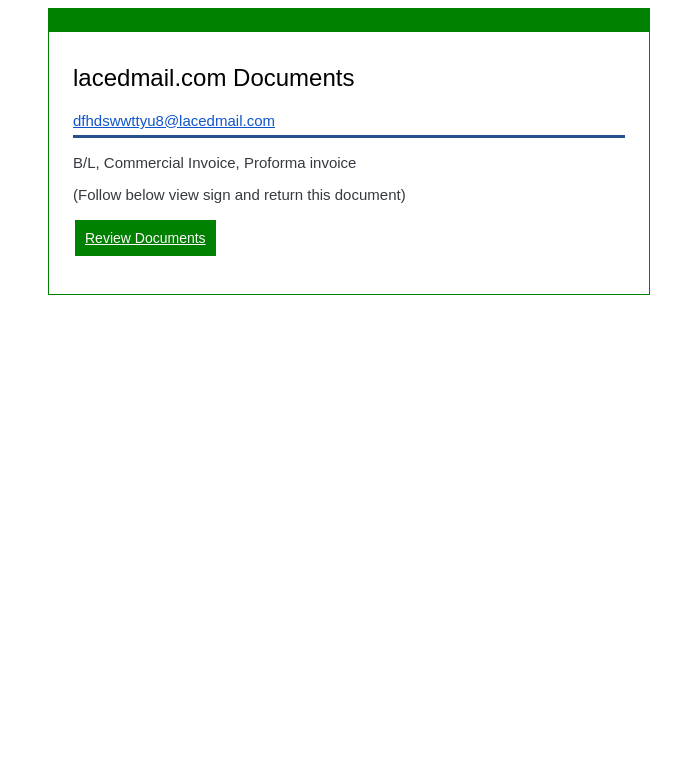This screenshot has height=768, width=698.
Task: Click the green banner at the top
Action: tap(349, 20)
